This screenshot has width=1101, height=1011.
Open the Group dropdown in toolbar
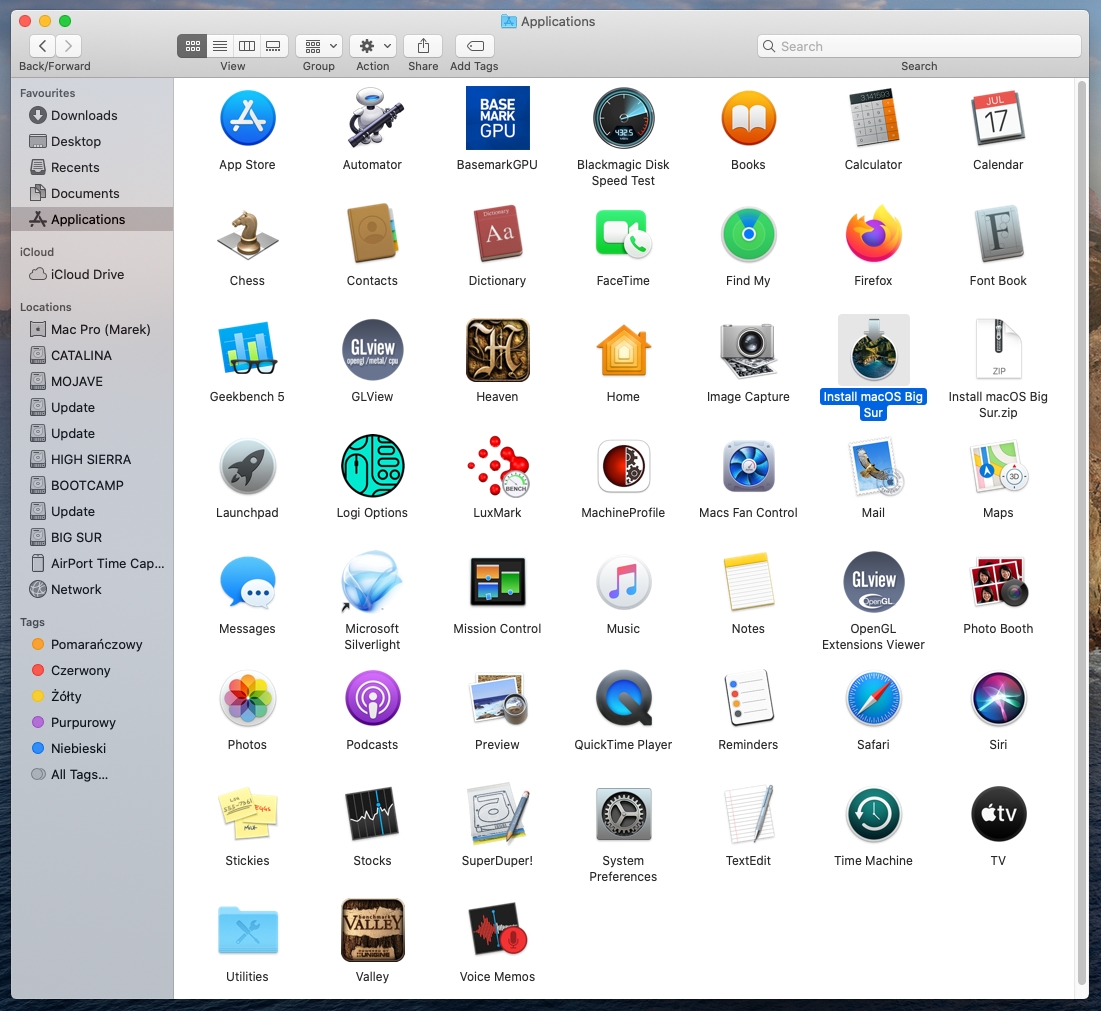tap(319, 46)
